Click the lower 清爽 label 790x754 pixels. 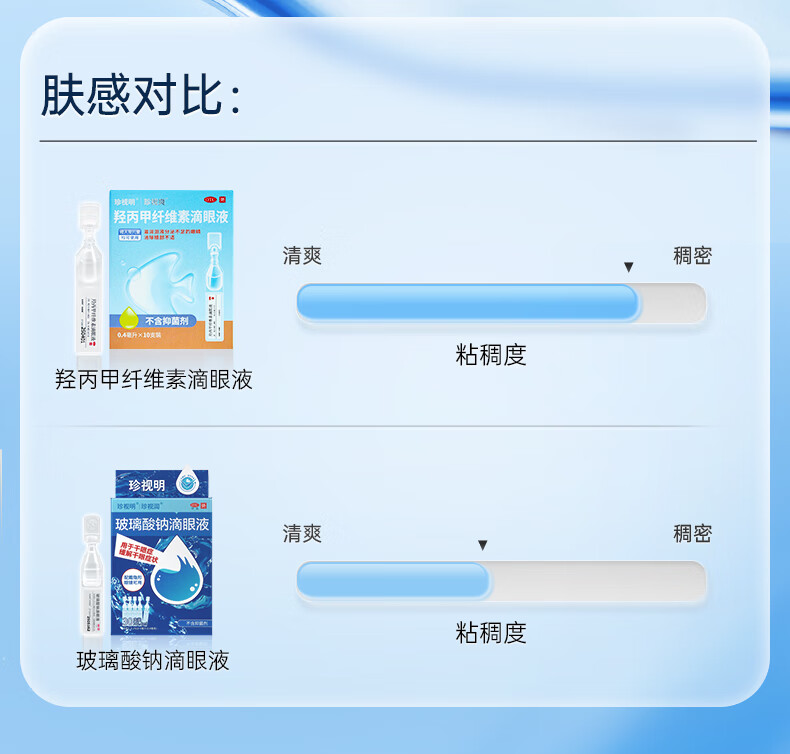click(302, 533)
